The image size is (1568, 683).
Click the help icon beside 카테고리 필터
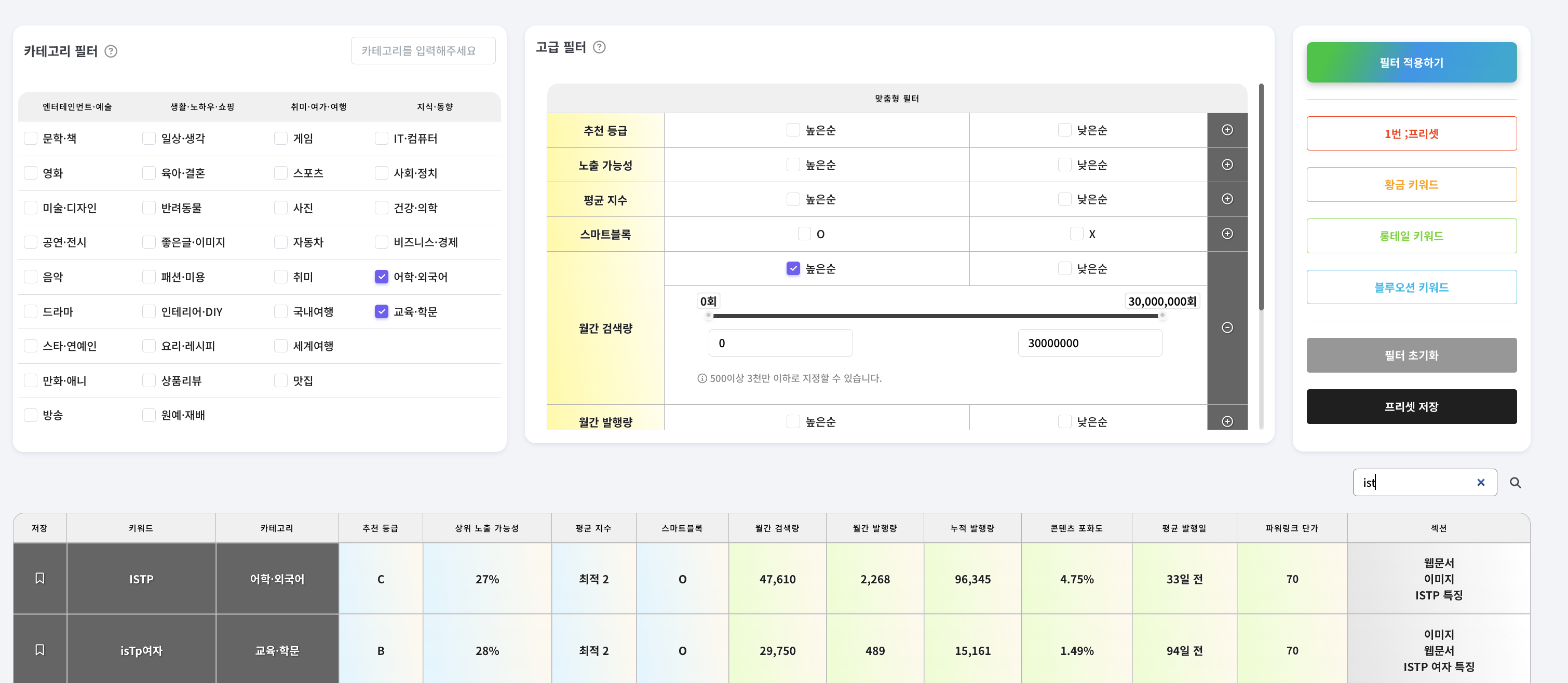[x=111, y=51]
